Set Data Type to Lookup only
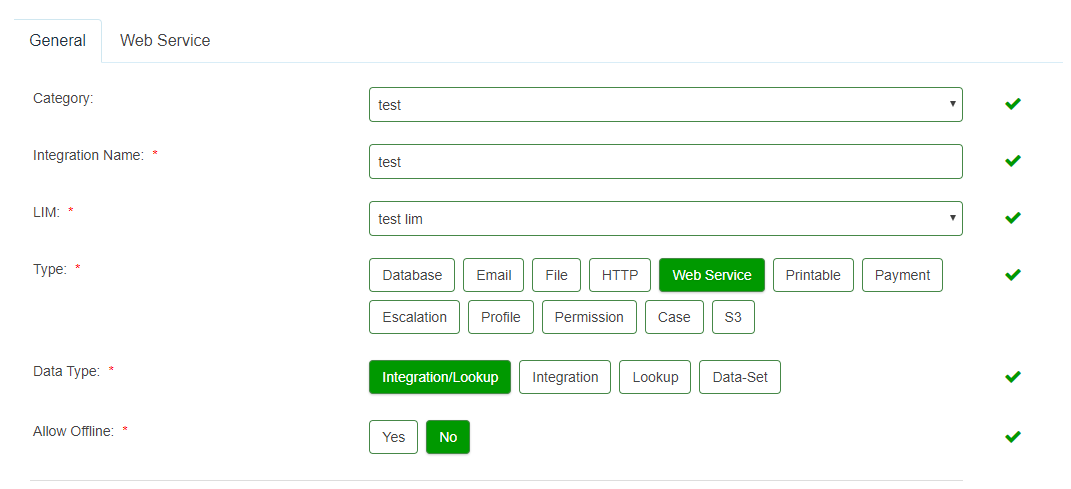The width and height of the screenshot is (1071, 489). click(x=655, y=377)
